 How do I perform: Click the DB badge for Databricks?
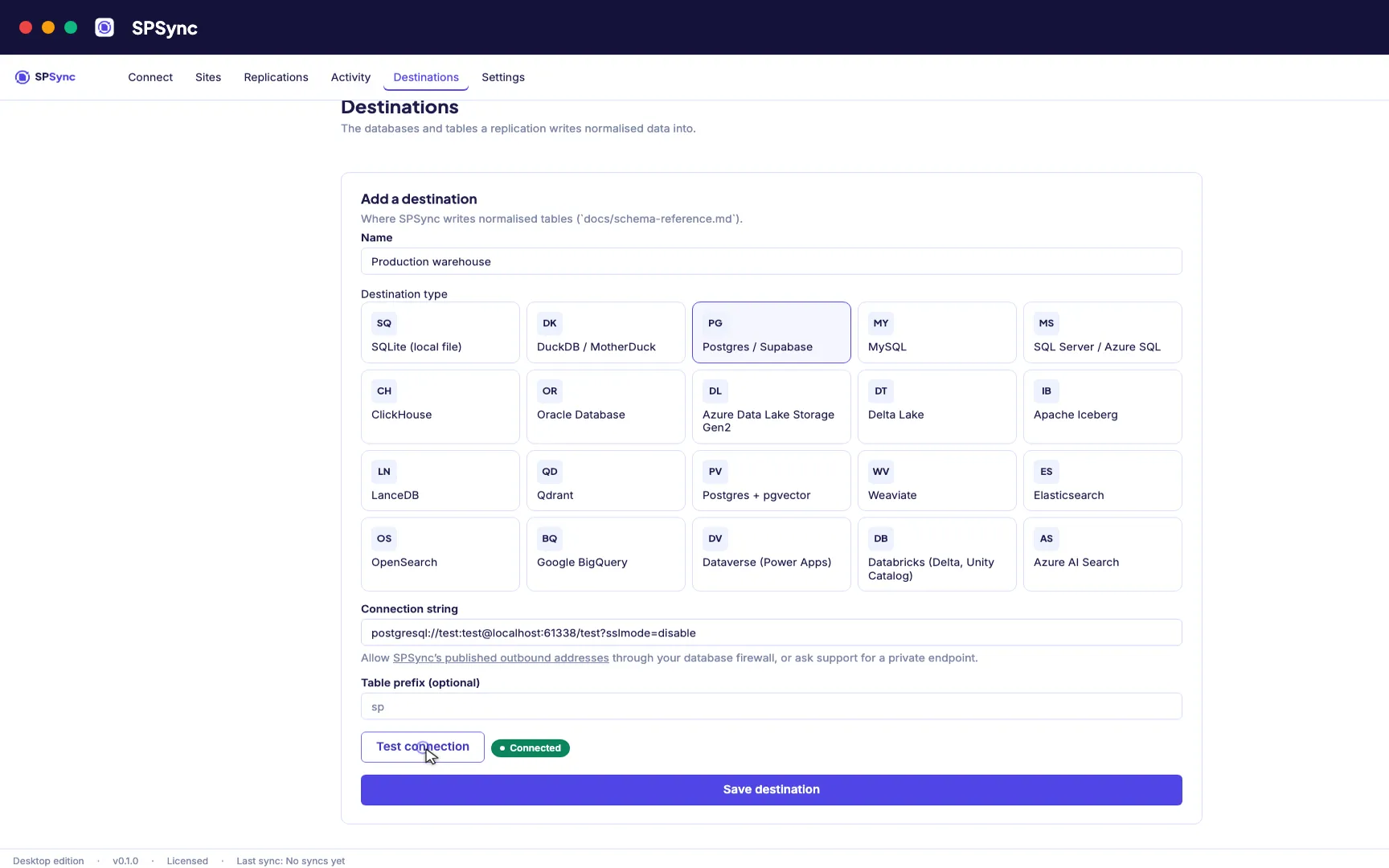881,538
